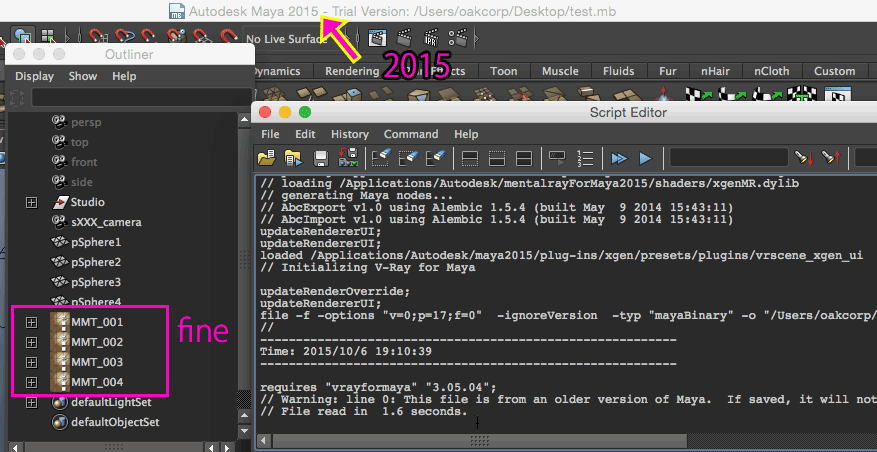Open the Outliner Display menu
The width and height of the screenshot is (877, 452).
[x=35, y=76]
